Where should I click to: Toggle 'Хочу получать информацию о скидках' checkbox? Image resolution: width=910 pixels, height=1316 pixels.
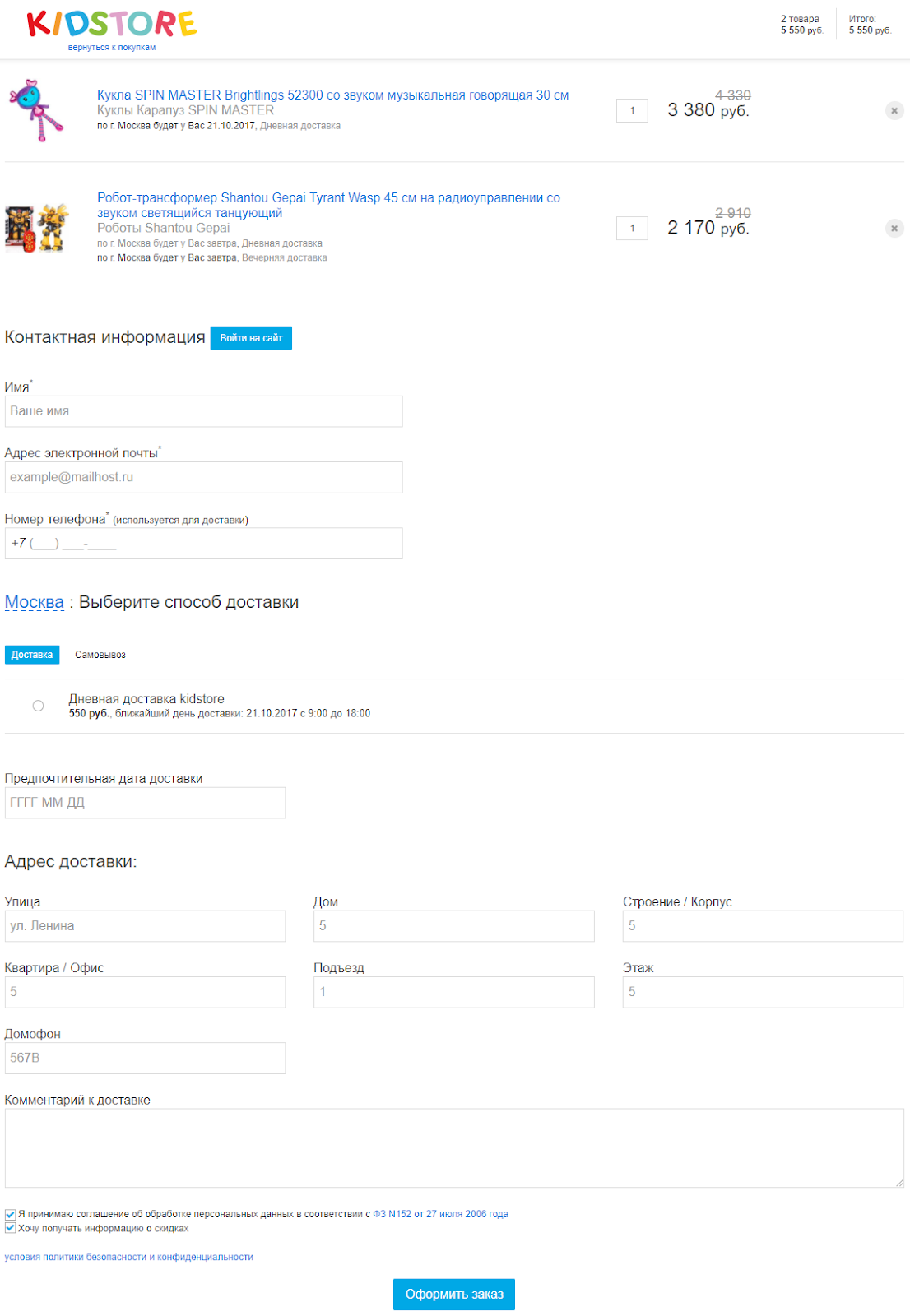tap(10, 1228)
